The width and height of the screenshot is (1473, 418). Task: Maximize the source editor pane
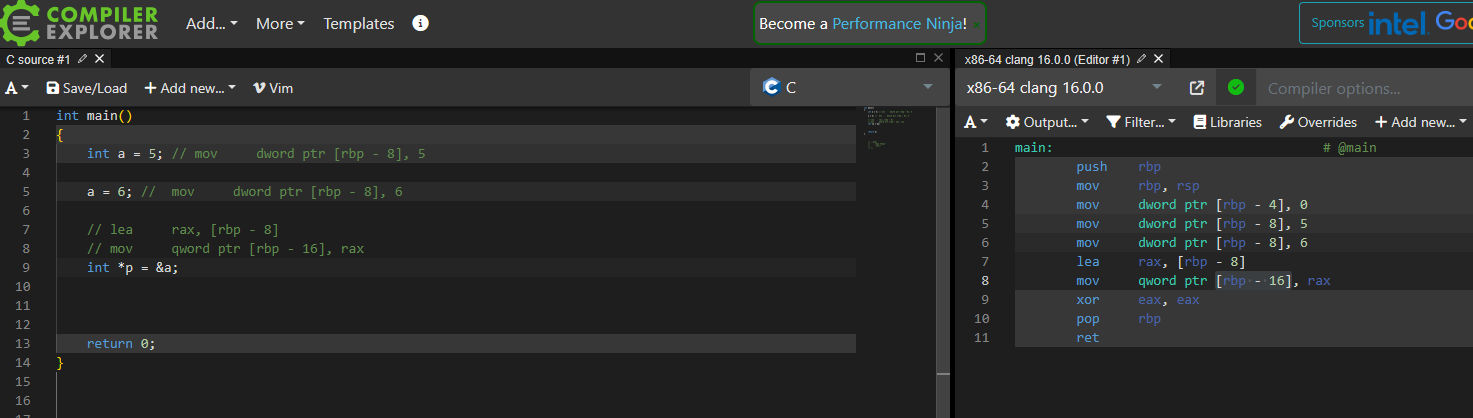click(921, 59)
